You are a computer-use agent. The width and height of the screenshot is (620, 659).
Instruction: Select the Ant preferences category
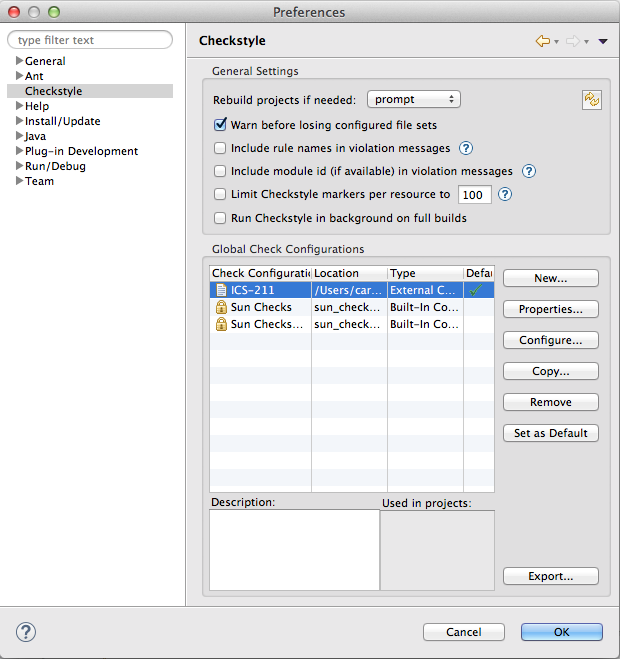34,76
